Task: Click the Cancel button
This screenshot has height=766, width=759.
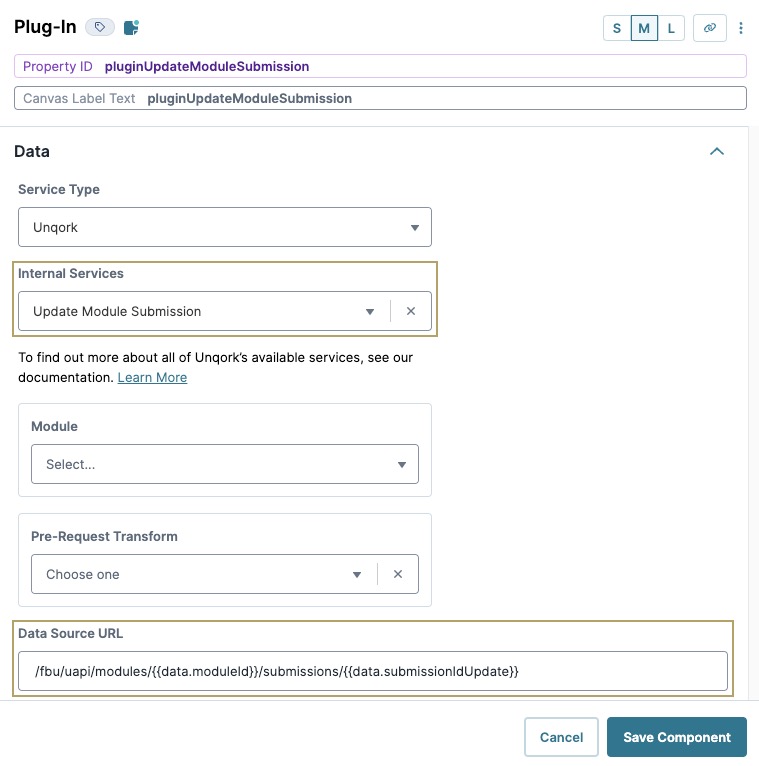Action: pyautogui.click(x=561, y=737)
